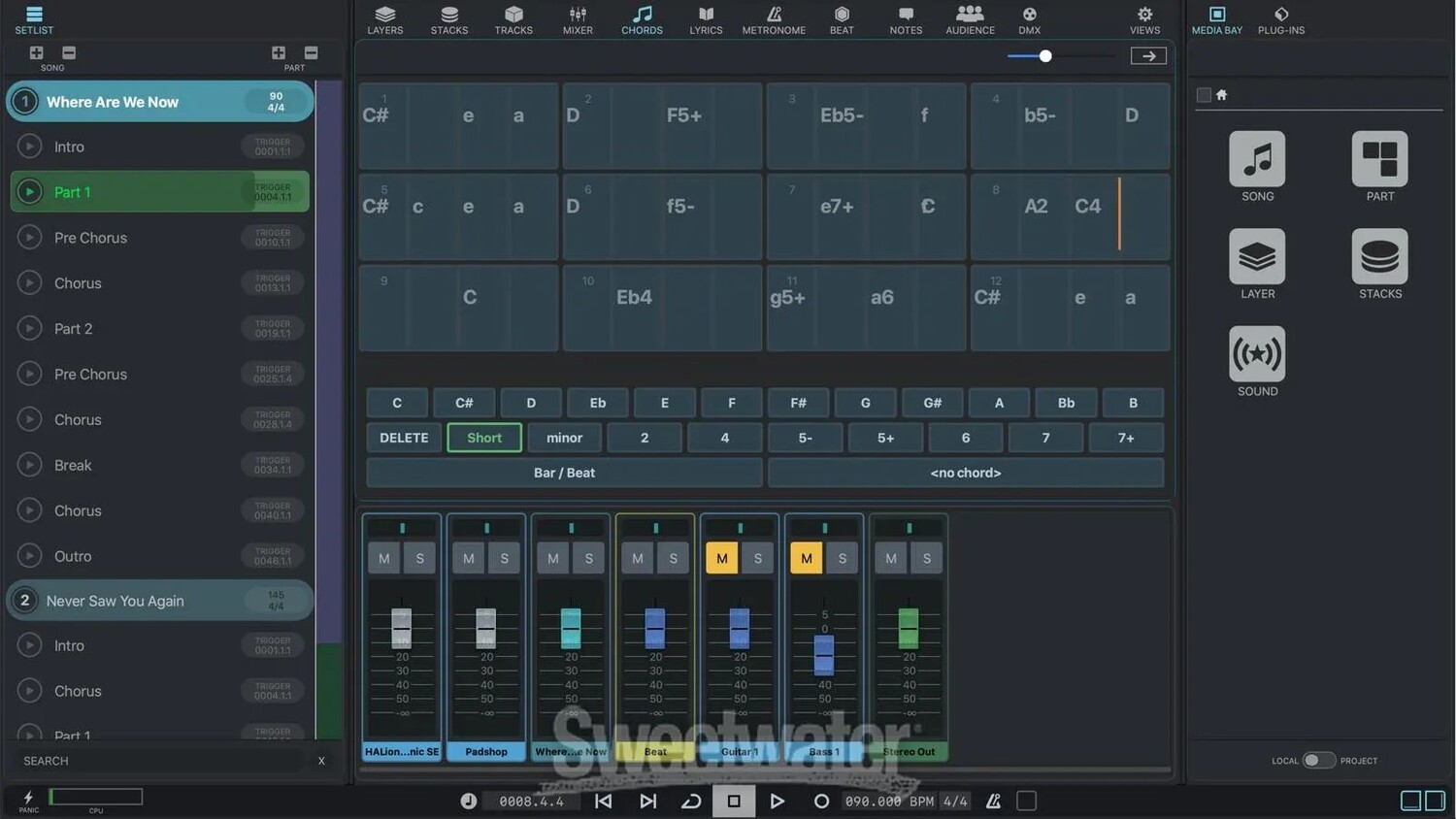Open the Metronome panel
Screen dimensions: 1456x819
(x=774, y=19)
